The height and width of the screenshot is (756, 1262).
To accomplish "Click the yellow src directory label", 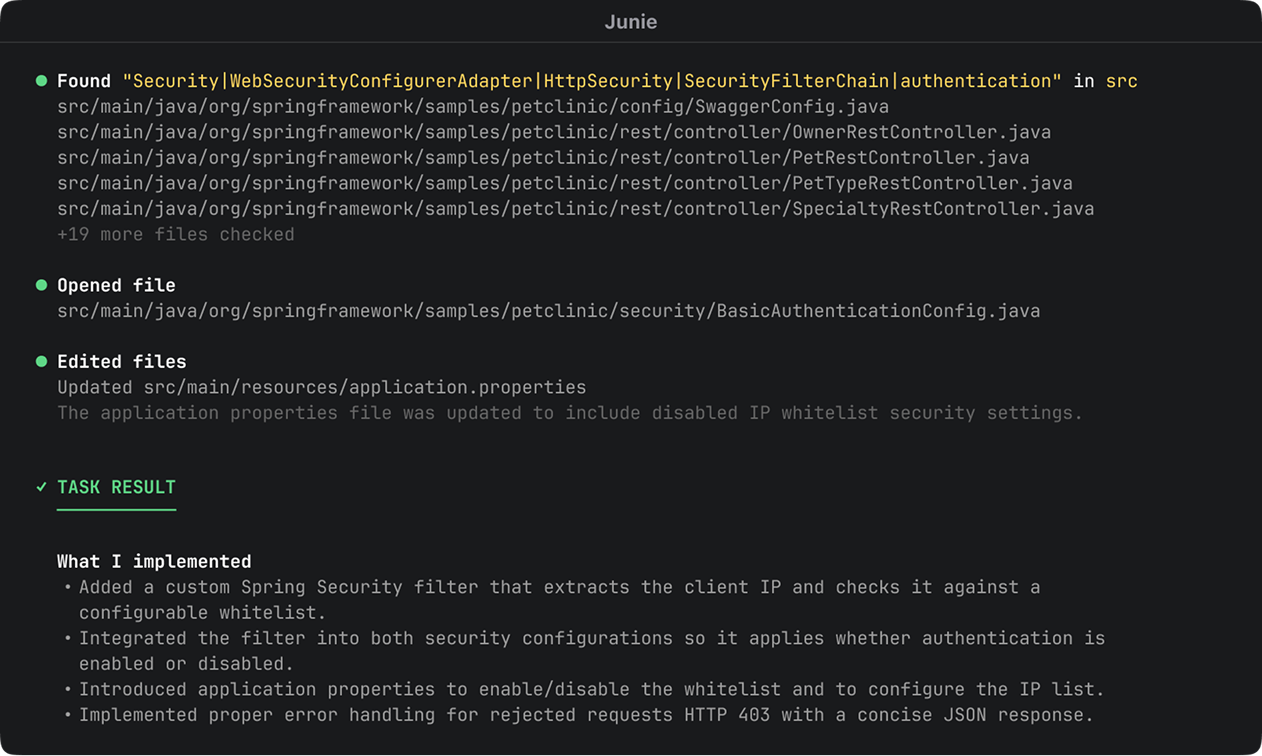I will [1121, 81].
